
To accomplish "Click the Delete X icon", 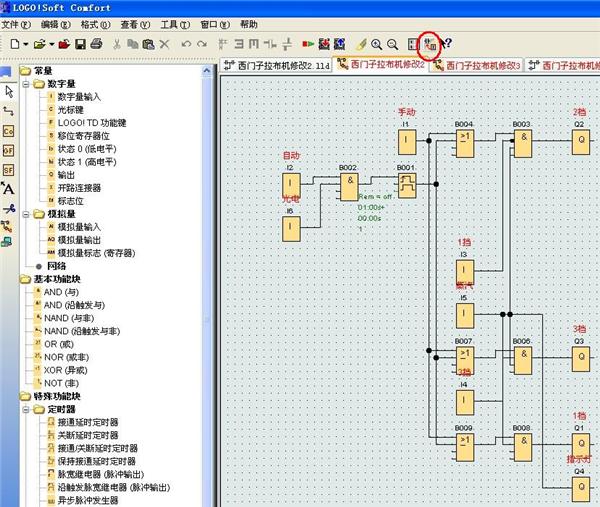I will [164, 44].
